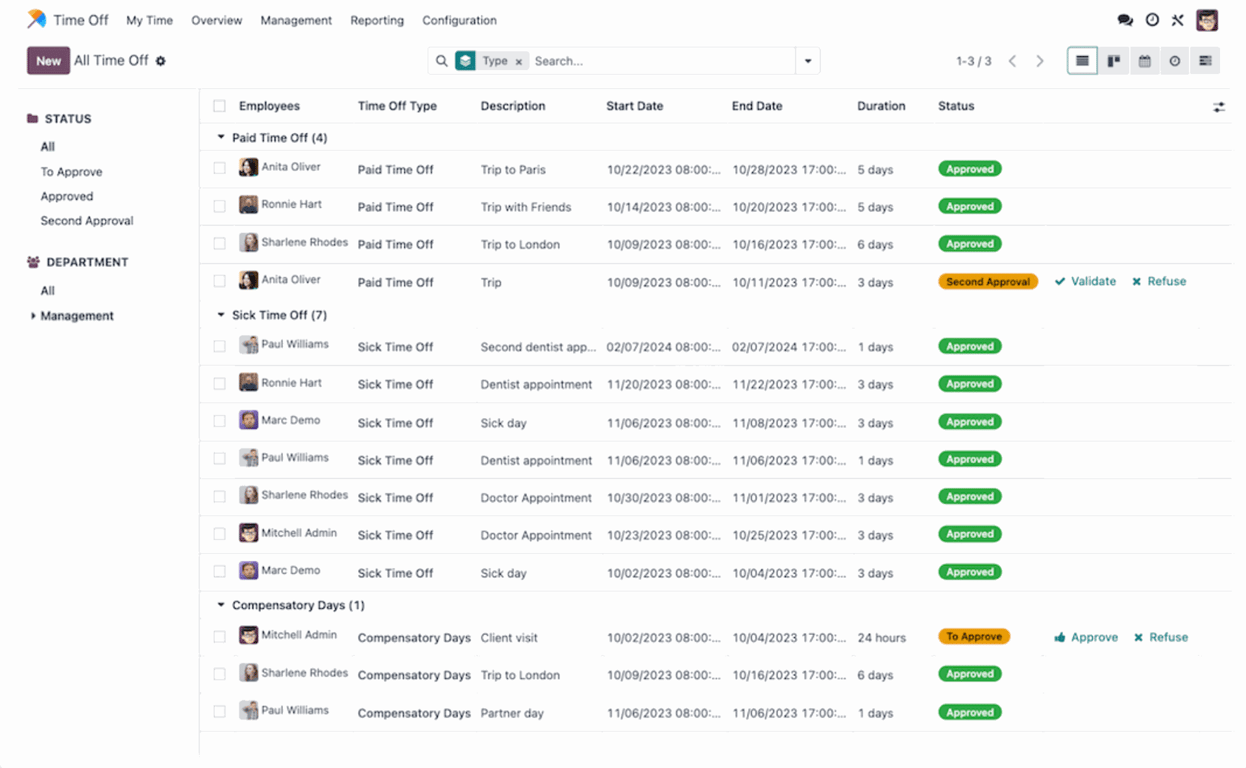Screen dimensions: 1246x768
Task: Open the developer tools menu
Action: (1177, 19)
